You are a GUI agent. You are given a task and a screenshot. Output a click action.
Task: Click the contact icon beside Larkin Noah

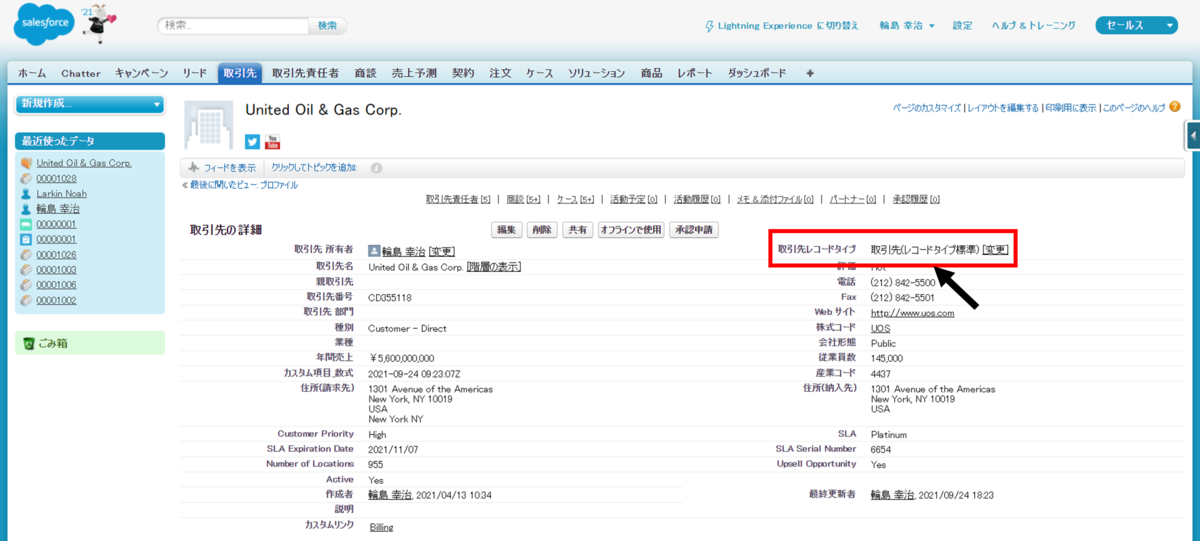26,193
